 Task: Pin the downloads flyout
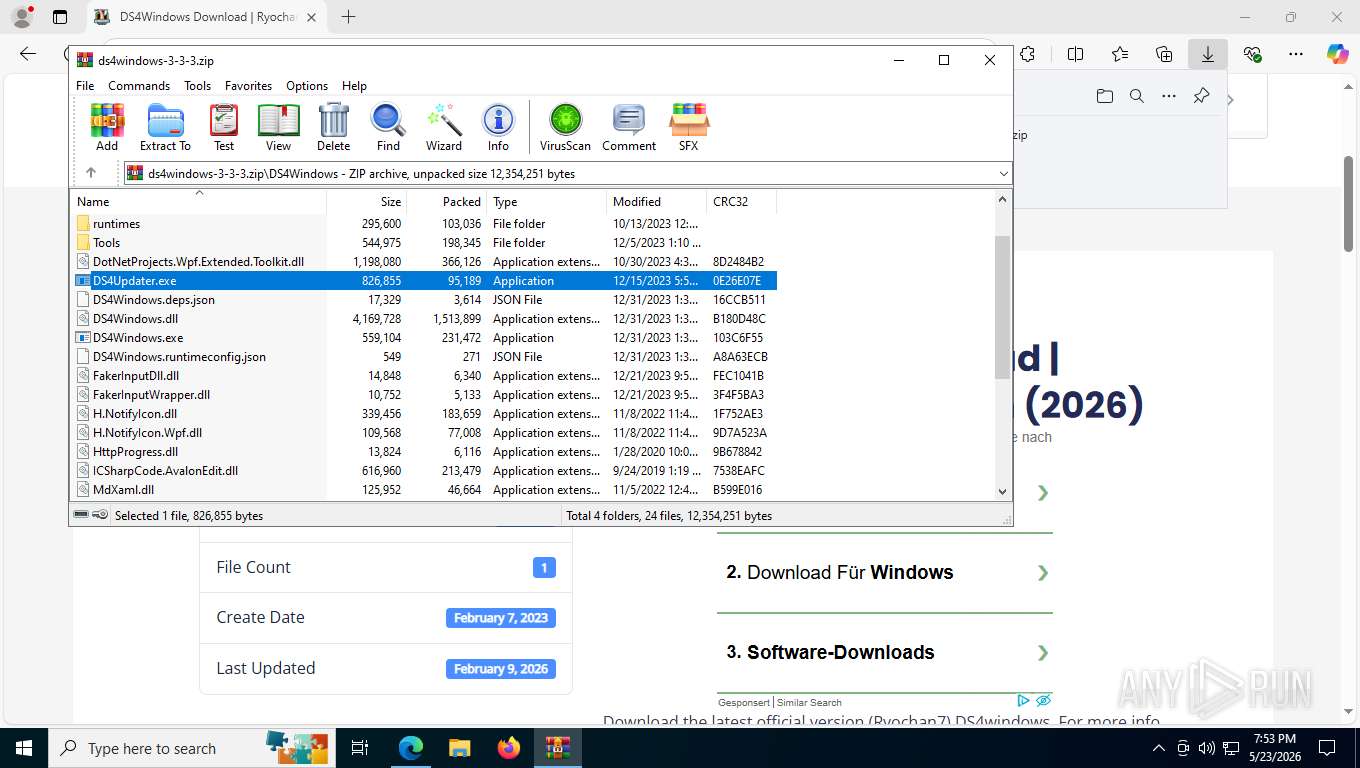(x=1201, y=96)
